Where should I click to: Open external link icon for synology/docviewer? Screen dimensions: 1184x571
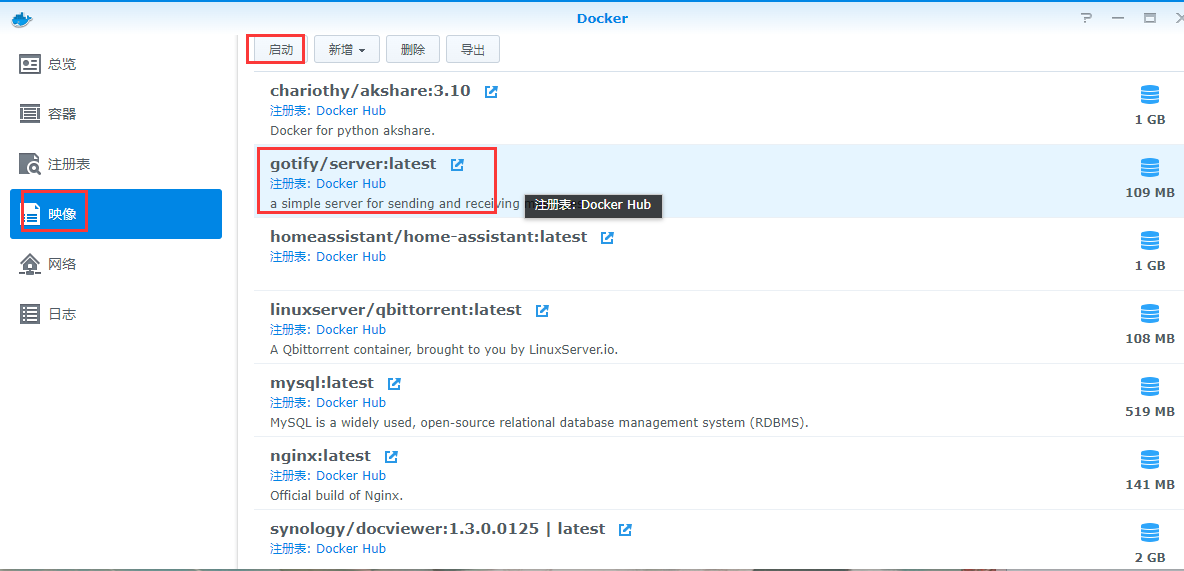click(x=625, y=529)
